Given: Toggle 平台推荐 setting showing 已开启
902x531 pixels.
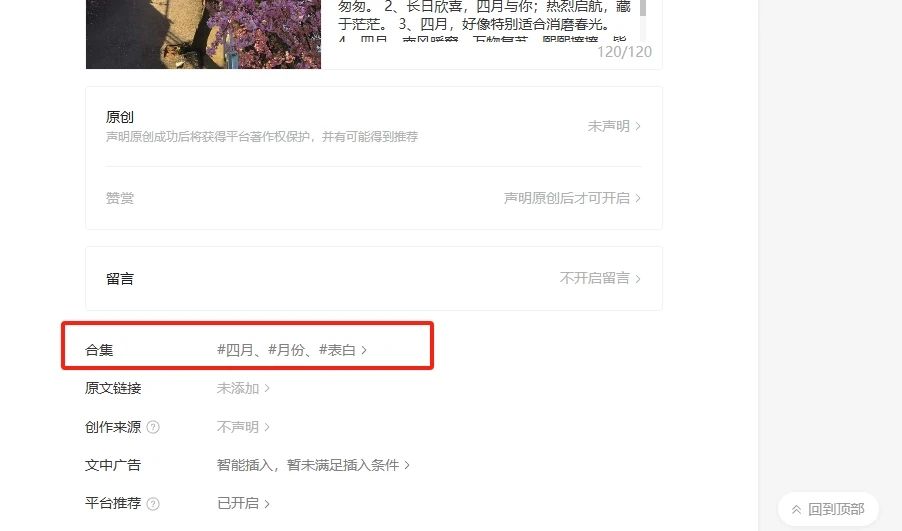Looking at the screenshot, I should coord(243,503).
